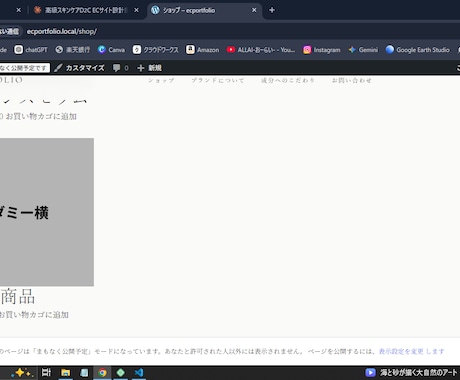Close the 高級スキンケアD2C ECサイト設計 tab

coord(136,10)
